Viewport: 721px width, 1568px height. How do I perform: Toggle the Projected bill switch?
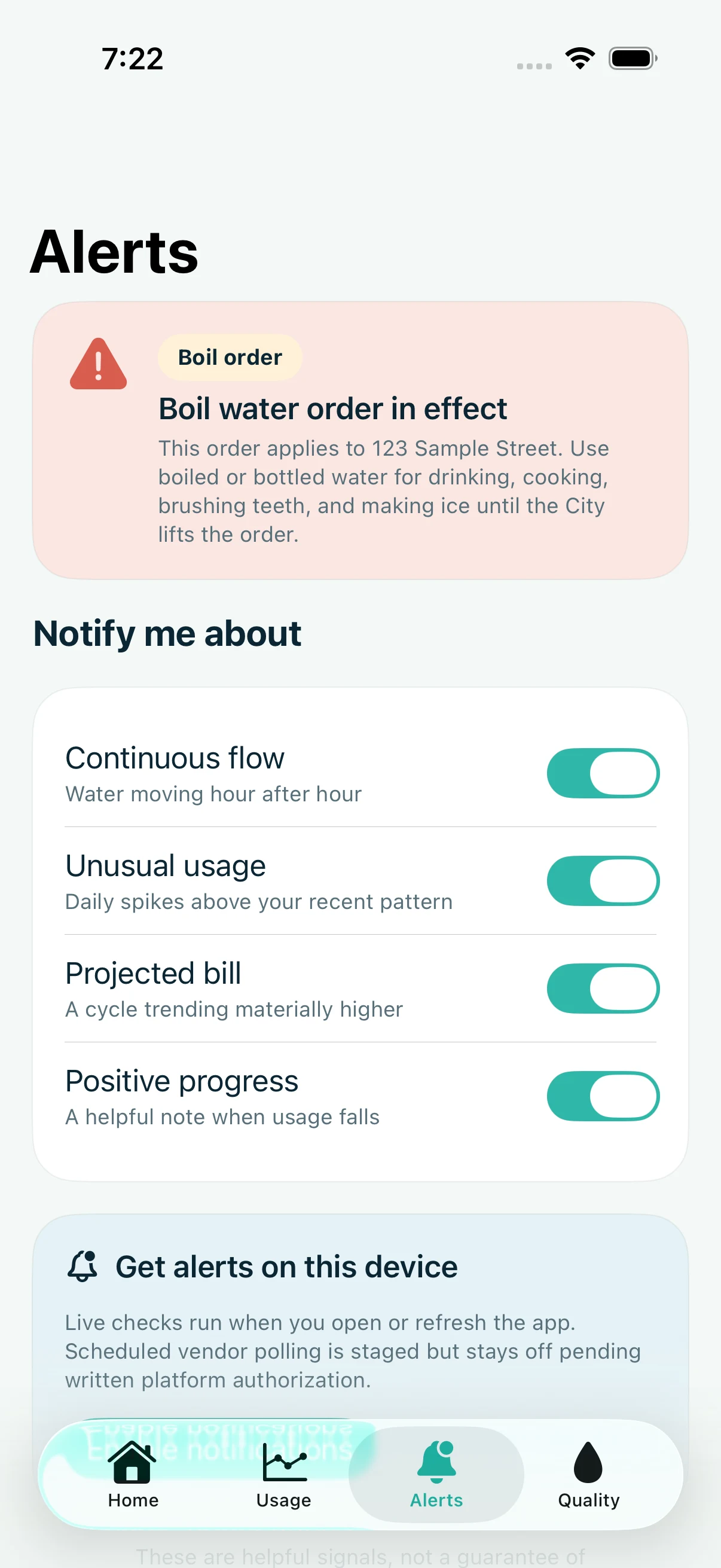coord(603,989)
